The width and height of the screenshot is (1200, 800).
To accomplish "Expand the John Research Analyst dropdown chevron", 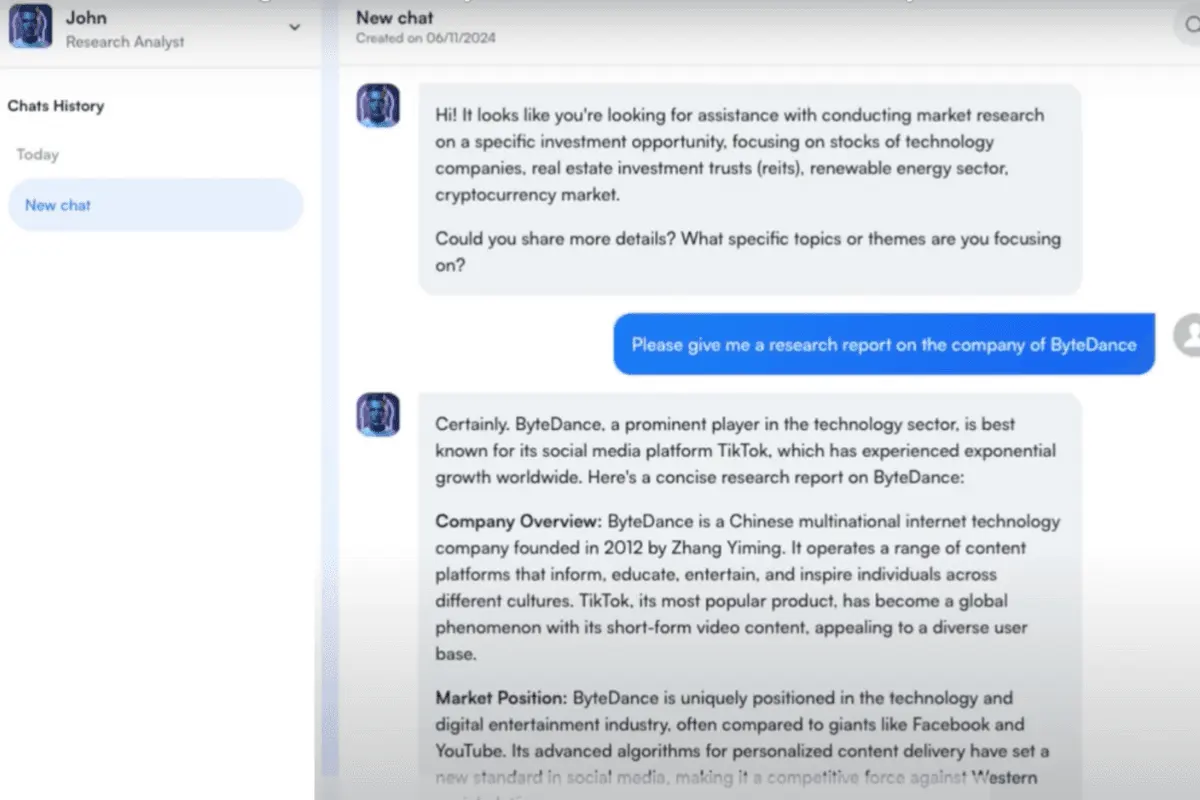I will tap(294, 28).
